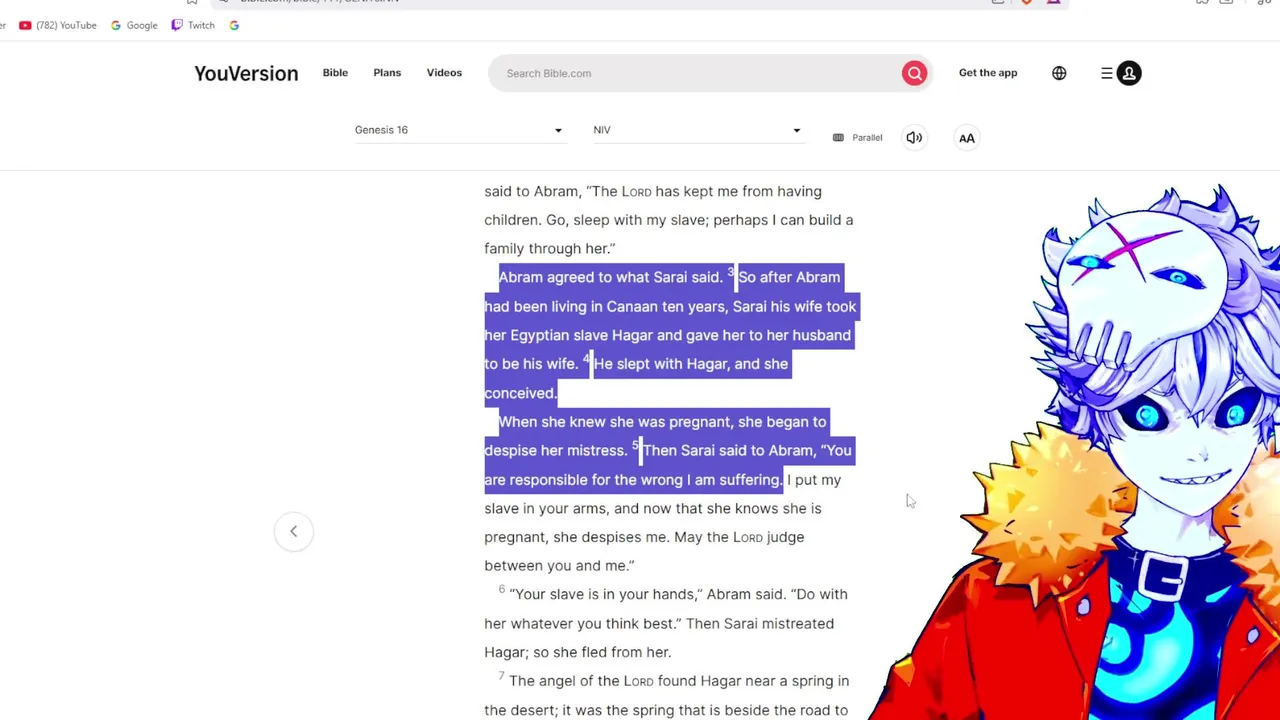Go to previous chapter arrow

tap(294, 531)
